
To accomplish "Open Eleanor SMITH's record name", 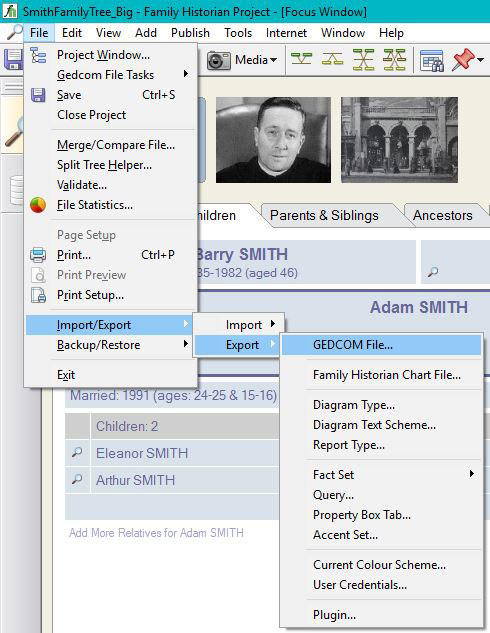I will coord(142,453).
